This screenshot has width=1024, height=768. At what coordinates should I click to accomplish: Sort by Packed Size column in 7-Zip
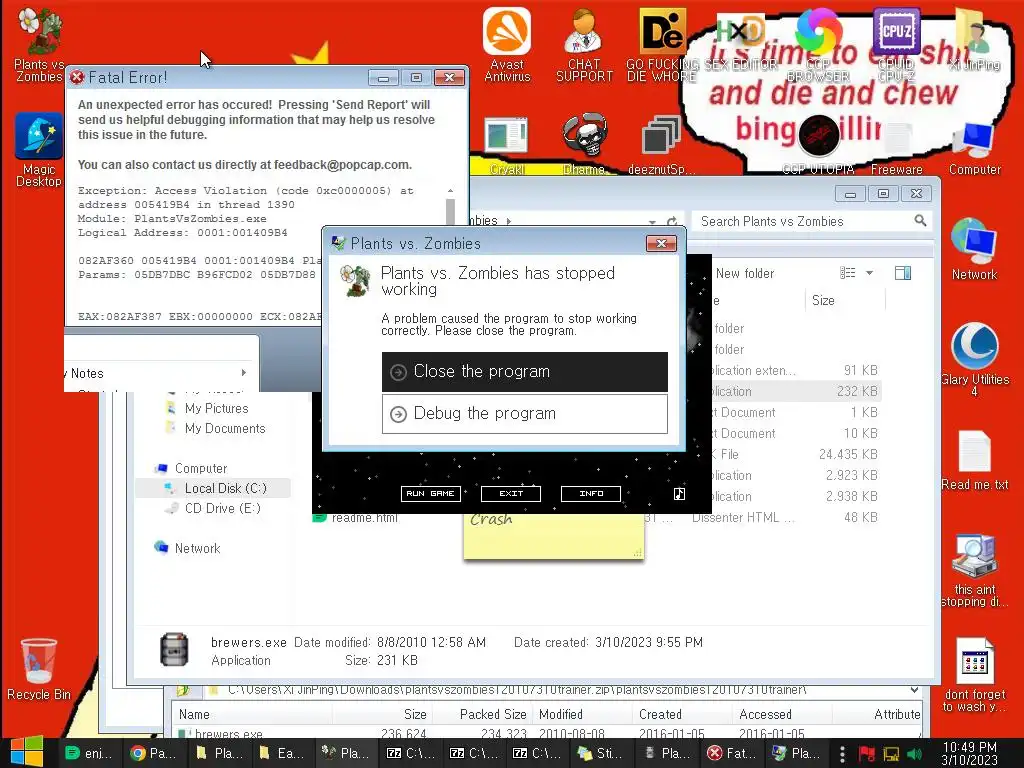point(482,714)
